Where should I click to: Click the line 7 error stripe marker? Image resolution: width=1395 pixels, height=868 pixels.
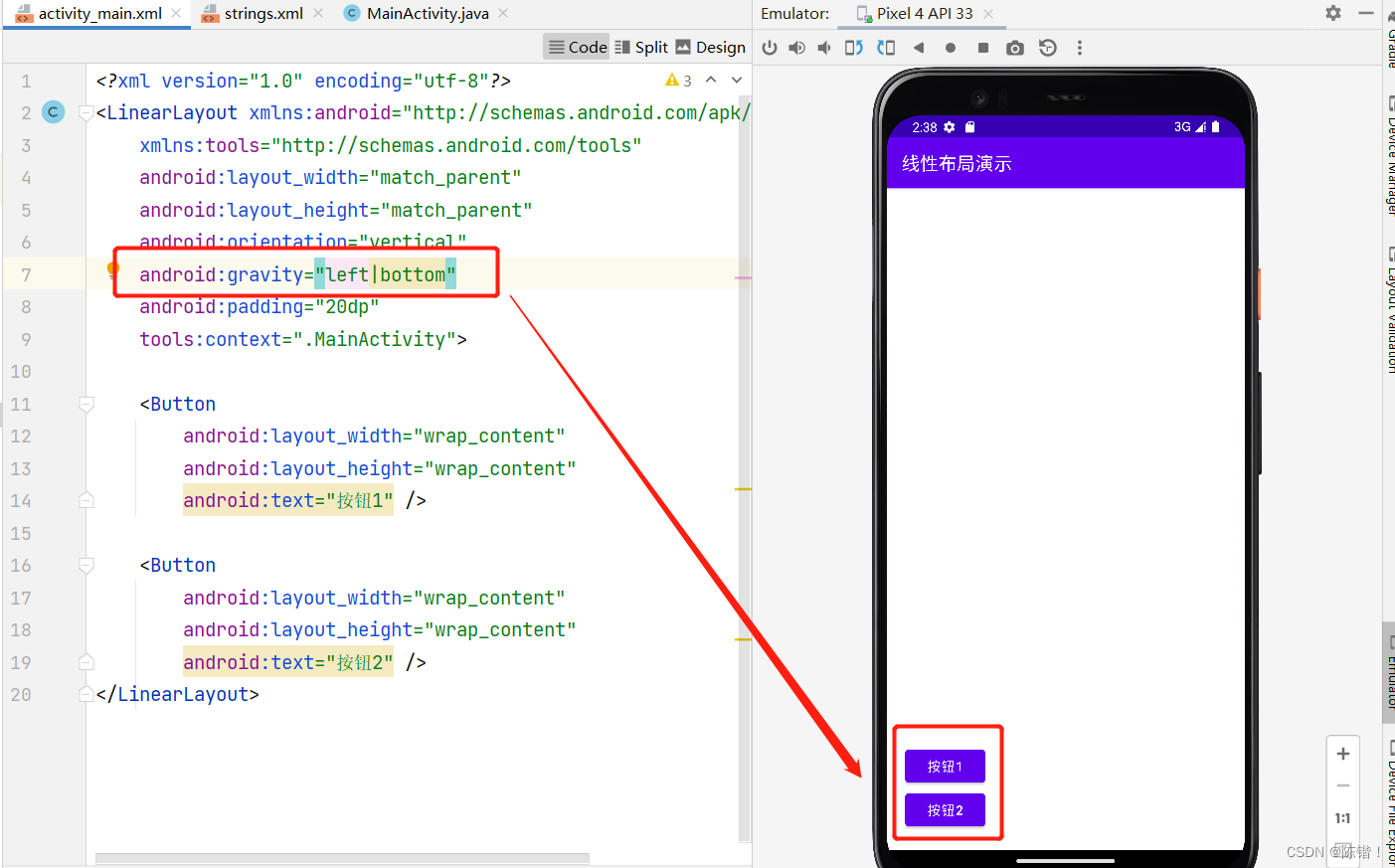(743, 277)
